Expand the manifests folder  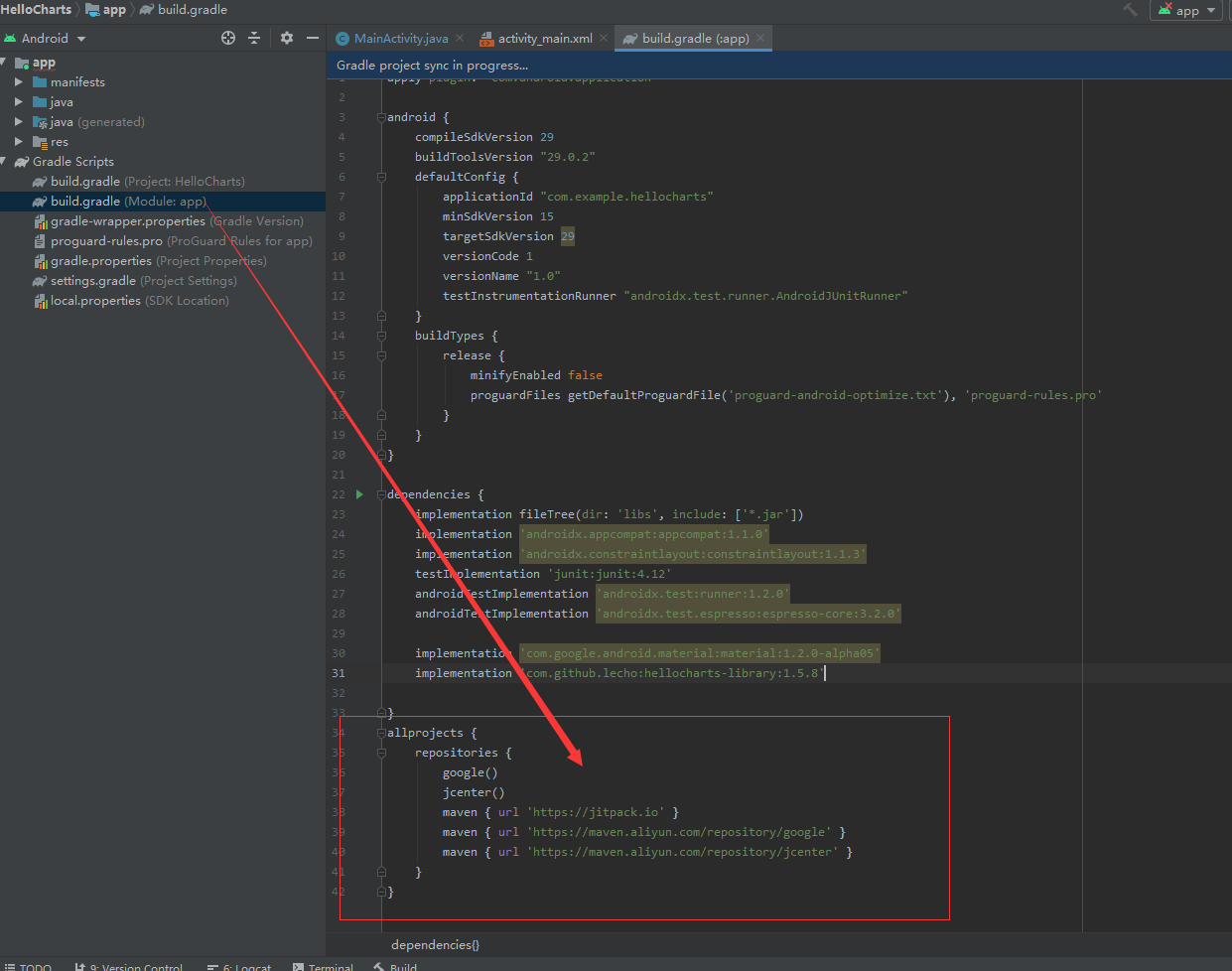click(20, 81)
